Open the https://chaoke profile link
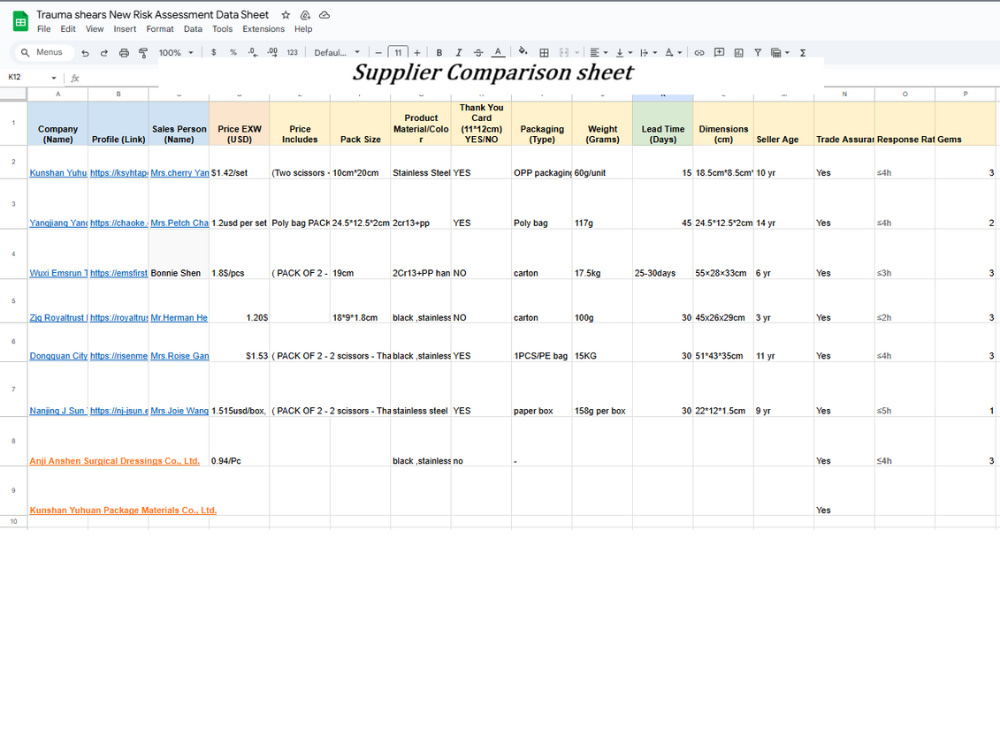The width and height of the screenshot is (1000, 750). coord(119,223)
